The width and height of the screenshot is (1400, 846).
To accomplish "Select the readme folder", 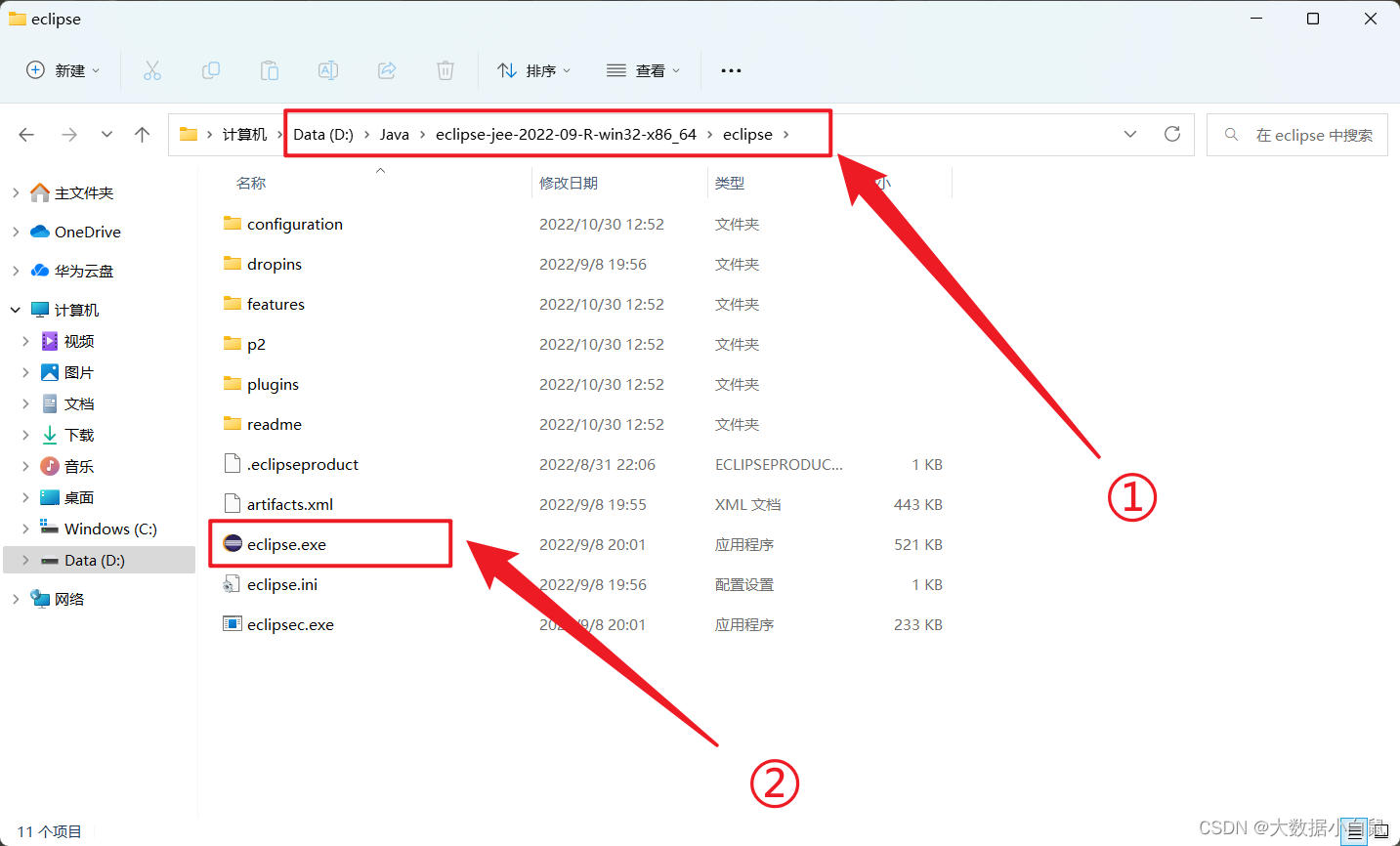I will coord(275,424).
